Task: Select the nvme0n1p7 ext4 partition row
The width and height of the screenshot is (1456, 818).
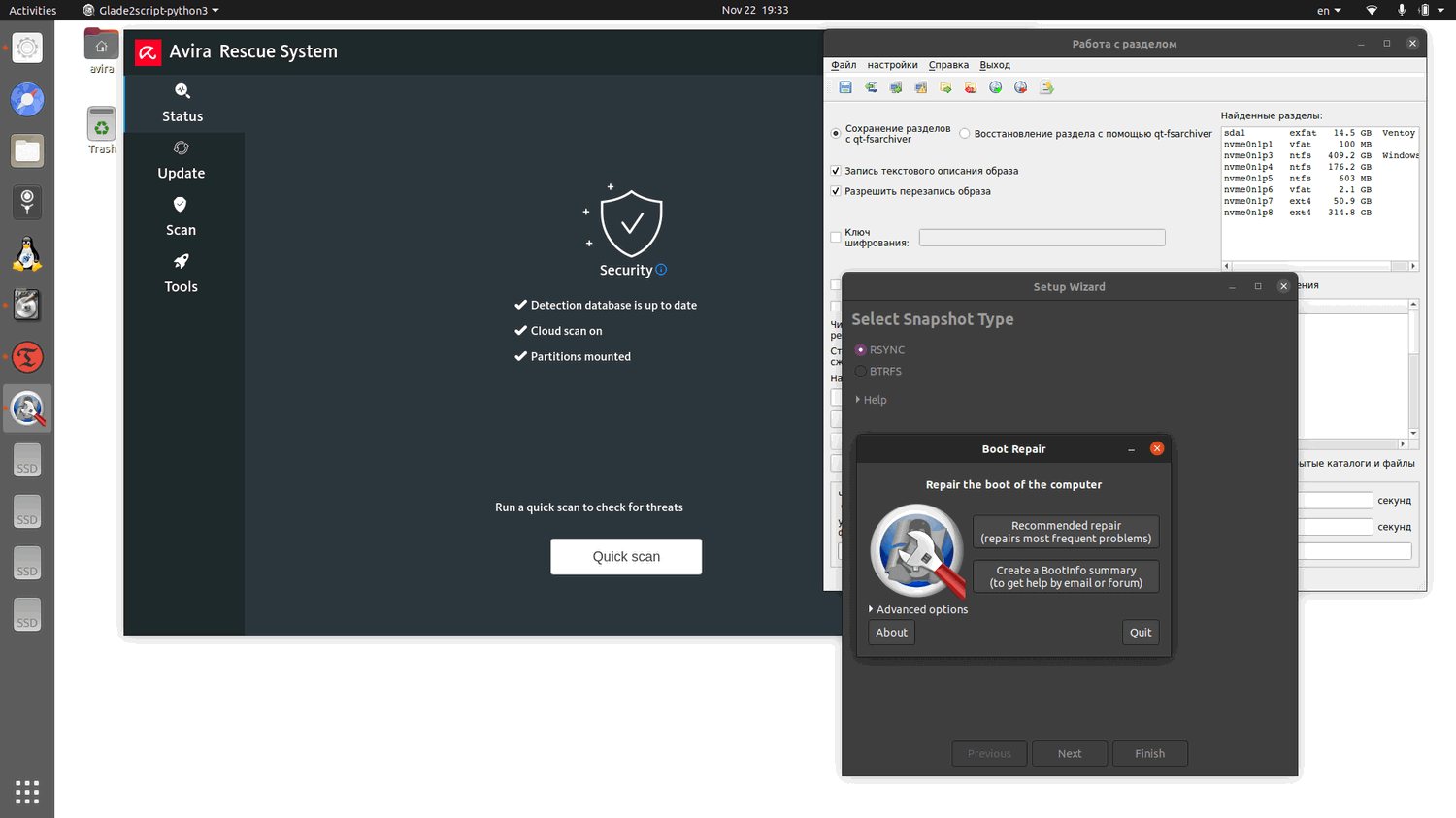Action: 1319,201
